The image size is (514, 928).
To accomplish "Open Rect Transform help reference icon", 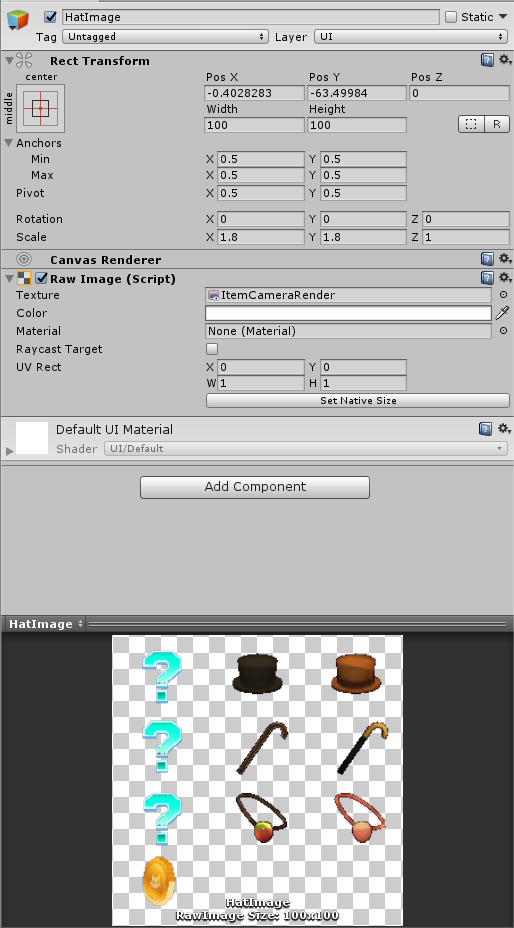I will click(487, 60).
